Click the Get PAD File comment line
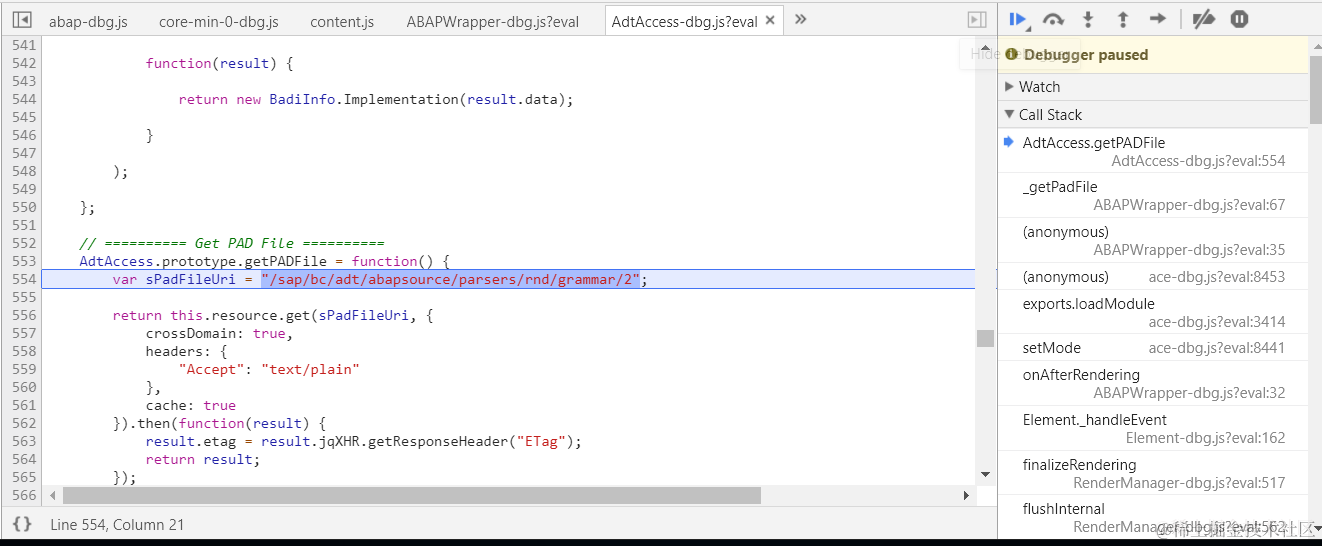This screenshot has width=1322, height=546. [x=232, y=243]
